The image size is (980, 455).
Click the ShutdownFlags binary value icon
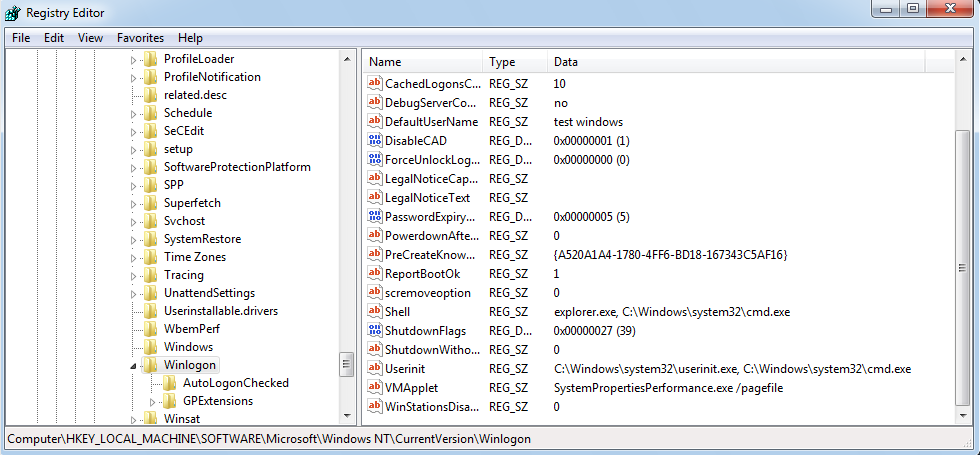pyautogui.click(x=375, y=331)
